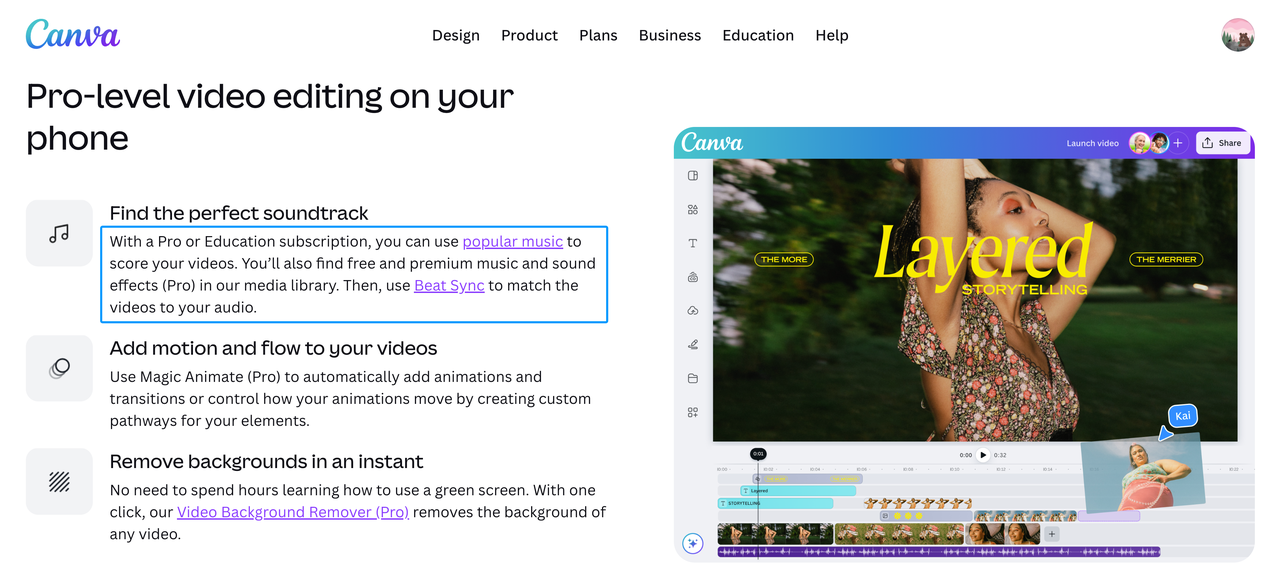Select the purple audio waveform track
This screenshot has height=572, width=1280.
[938, 552]
